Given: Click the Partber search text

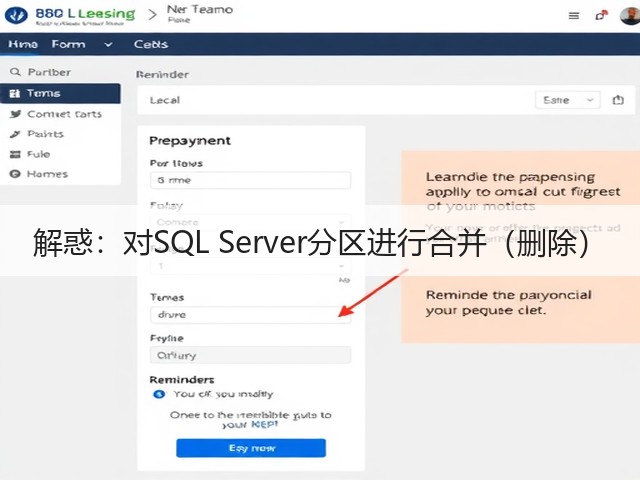Looking at the screenshot, I should click(x=49, y=72).
